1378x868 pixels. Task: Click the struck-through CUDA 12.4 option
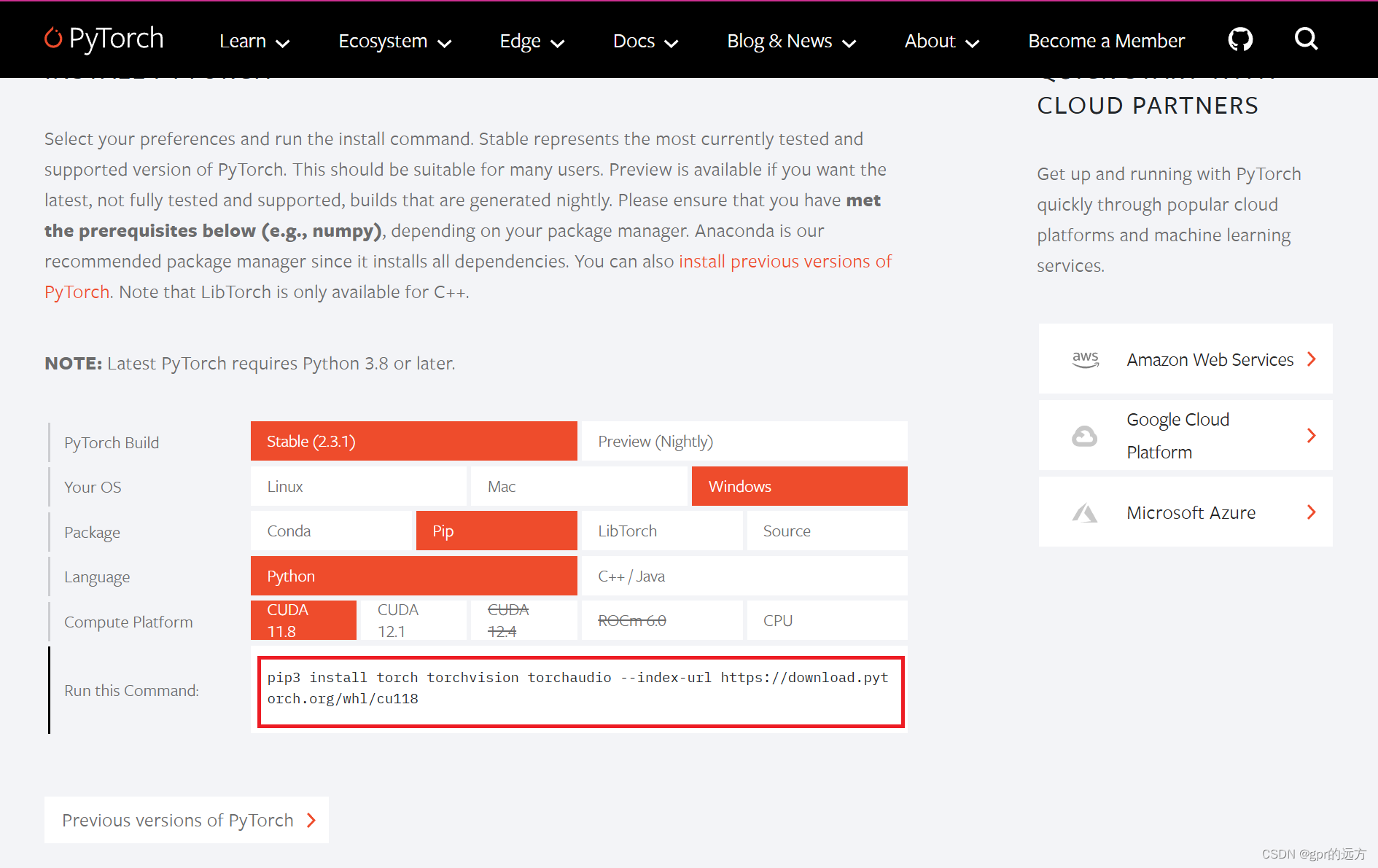point(524,620)
